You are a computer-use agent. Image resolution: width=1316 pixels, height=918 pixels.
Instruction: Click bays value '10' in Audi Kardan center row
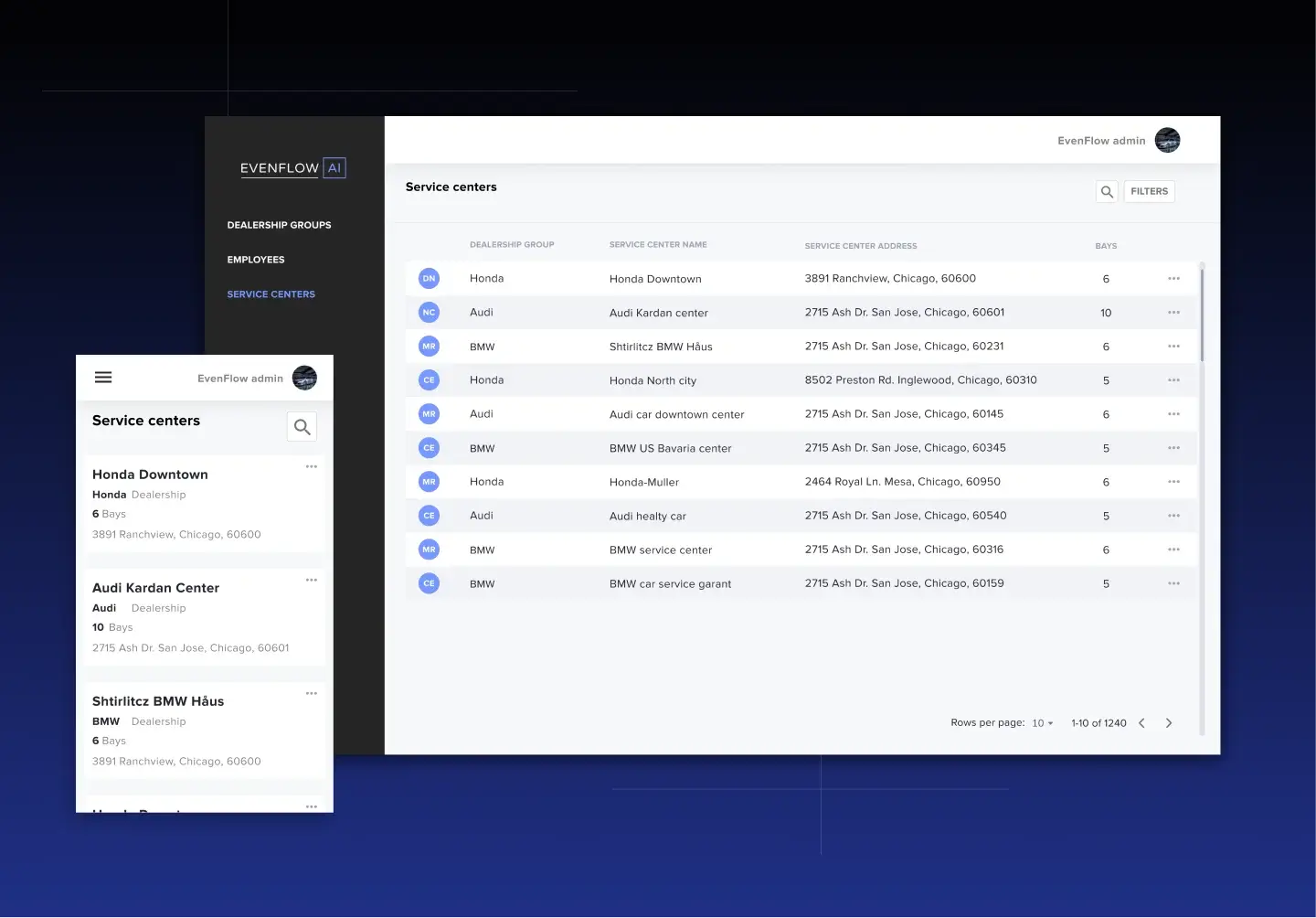[x=1106, y=313]
